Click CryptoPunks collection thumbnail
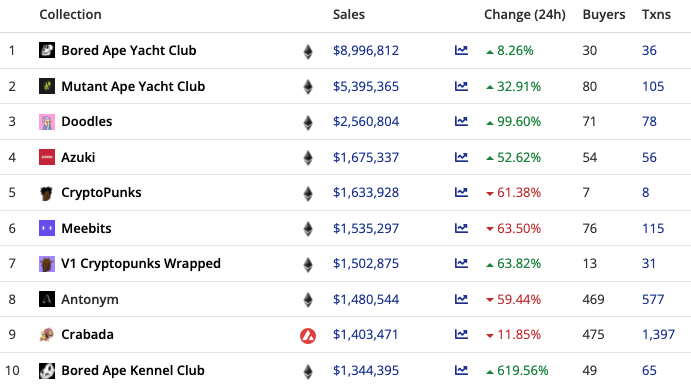691x387 pixels. point(47,193)
